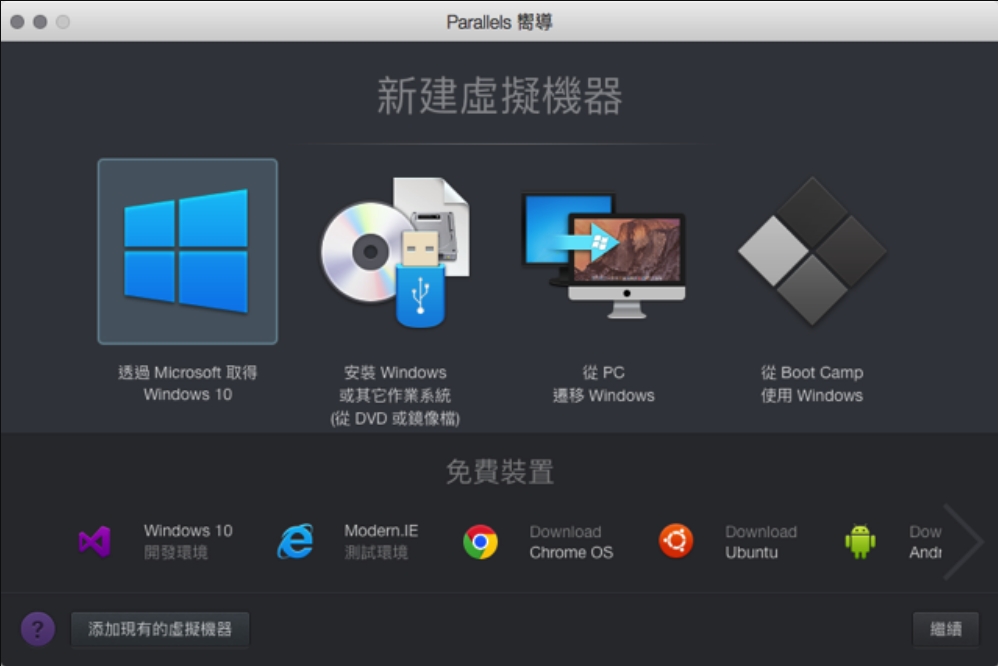
Task: Click the Modern.IE 測試環境 text
Action: (x=381, y=541)
